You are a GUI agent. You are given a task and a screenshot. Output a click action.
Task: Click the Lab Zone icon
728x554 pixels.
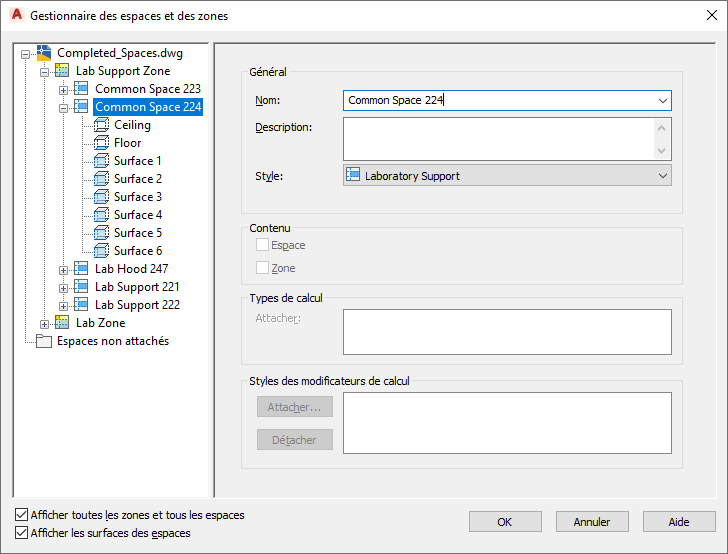[x=62, y=323]
